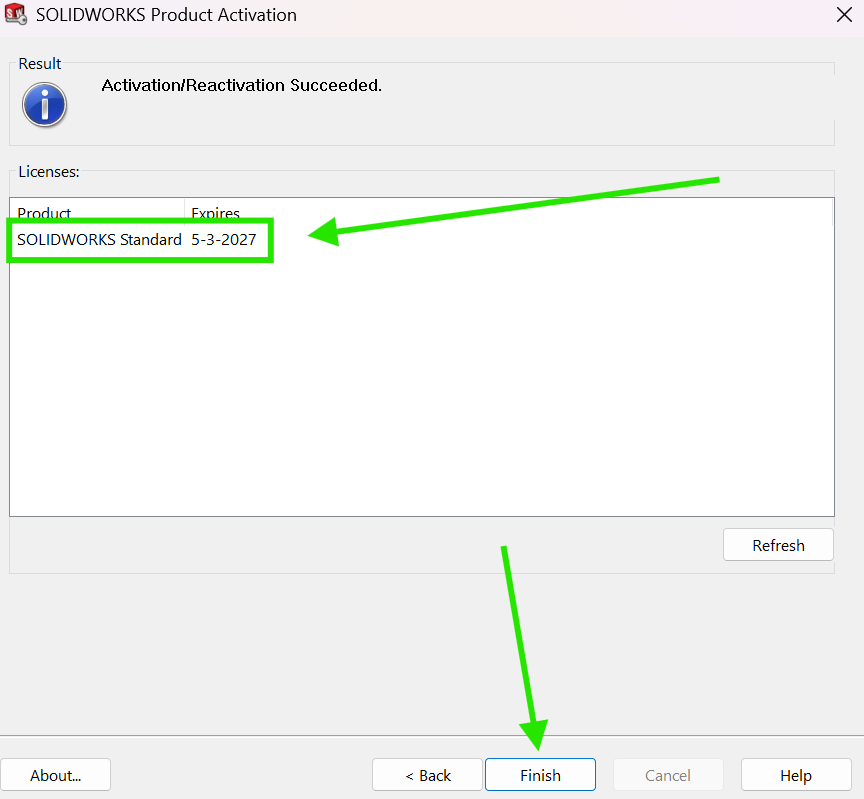Refresh the licenses list
This screenshot has height=799, width=864.
[x=778, y=545]
